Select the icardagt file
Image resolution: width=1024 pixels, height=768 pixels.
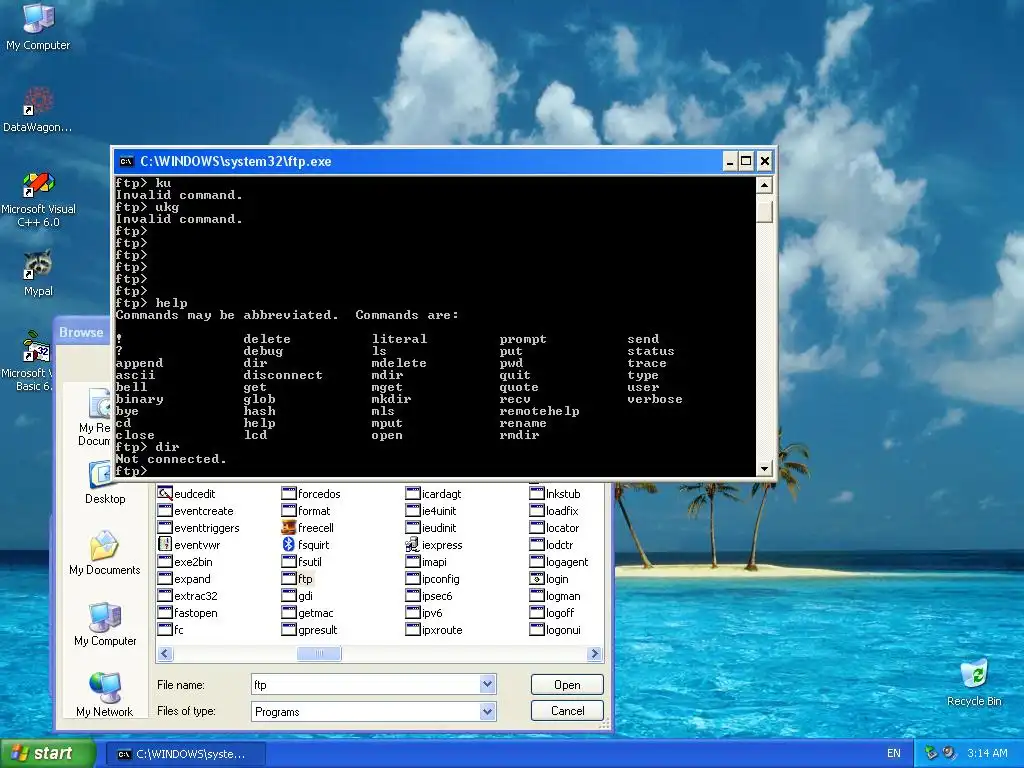(434, 494)
